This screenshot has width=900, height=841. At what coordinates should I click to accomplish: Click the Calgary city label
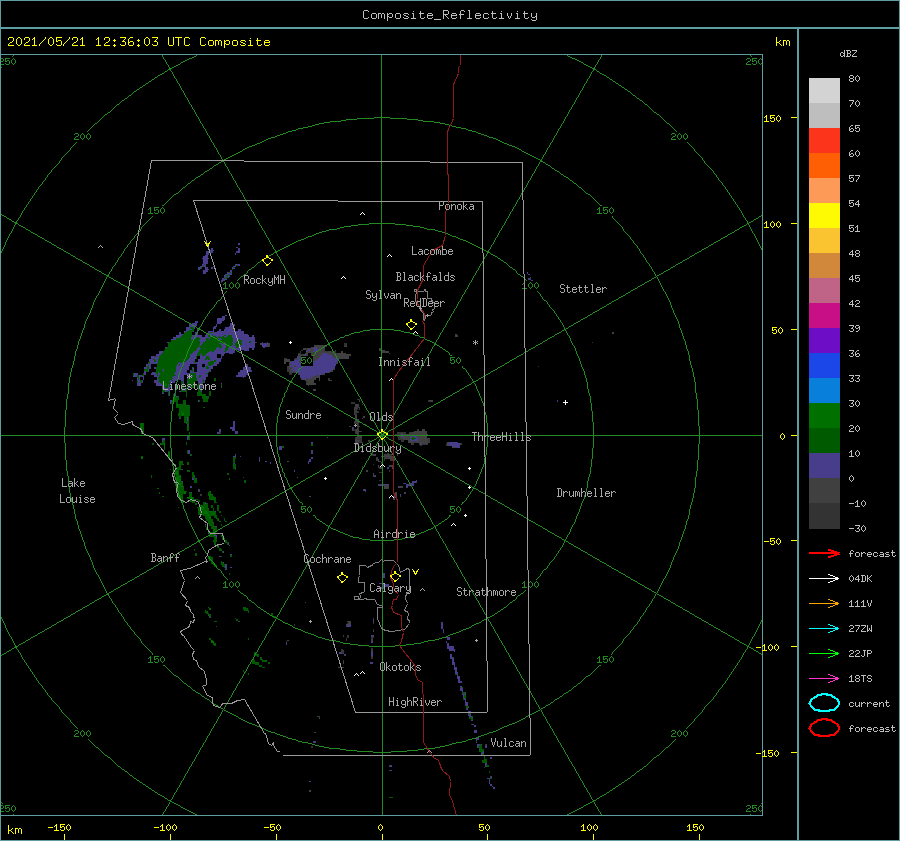pos(390,588)
